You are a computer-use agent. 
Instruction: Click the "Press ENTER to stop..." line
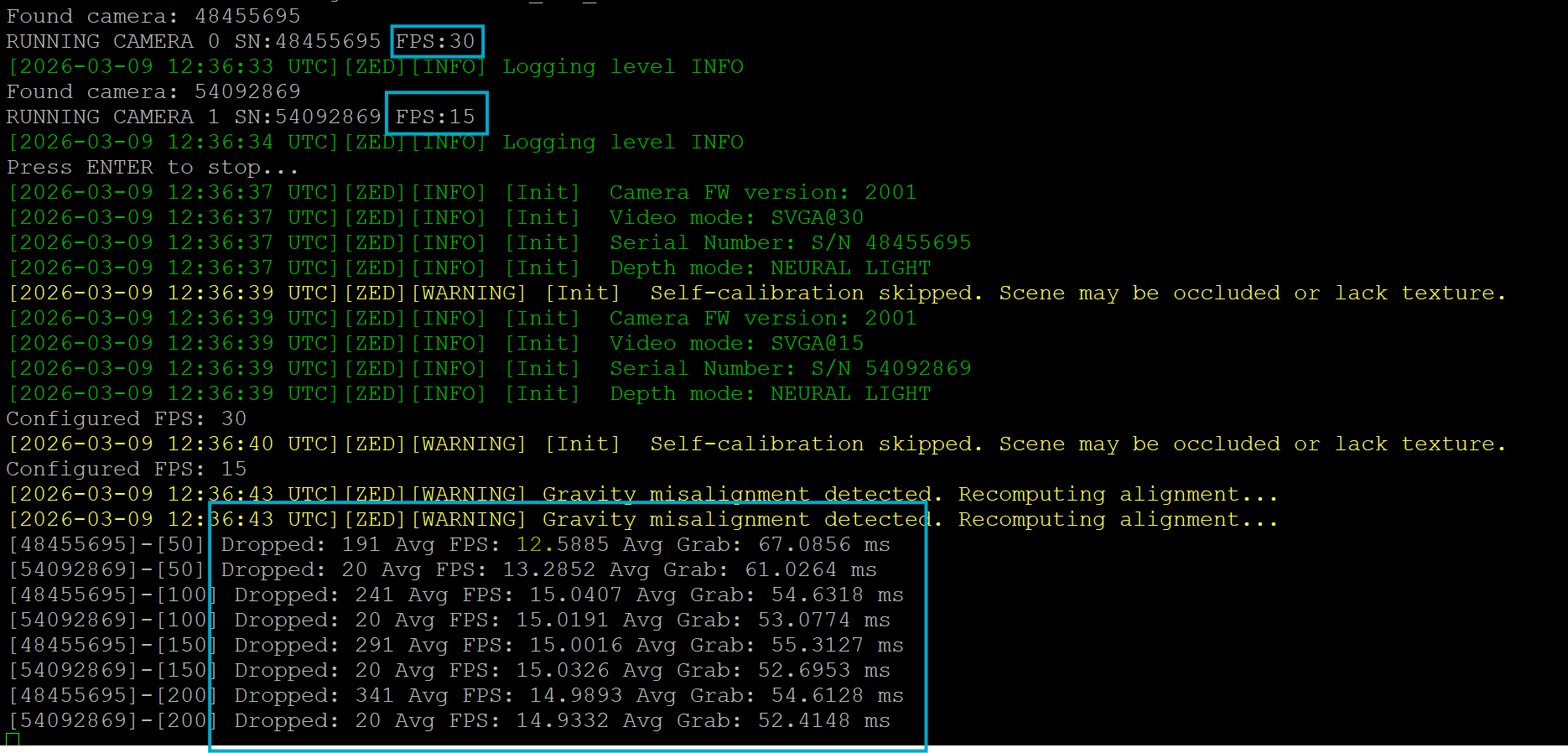pos(152,167)
